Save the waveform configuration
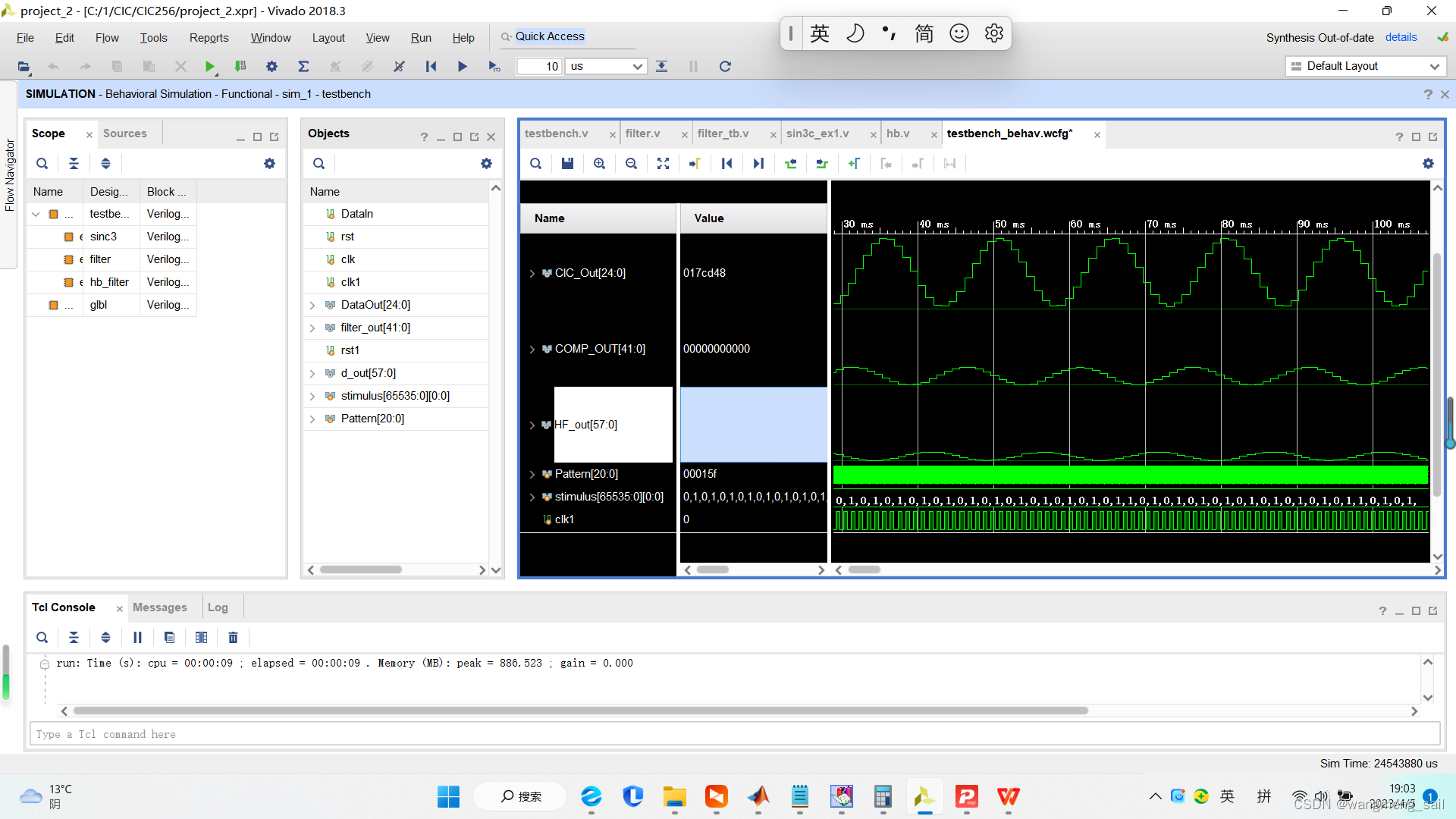1456x819 pixels. click(567, 164)
